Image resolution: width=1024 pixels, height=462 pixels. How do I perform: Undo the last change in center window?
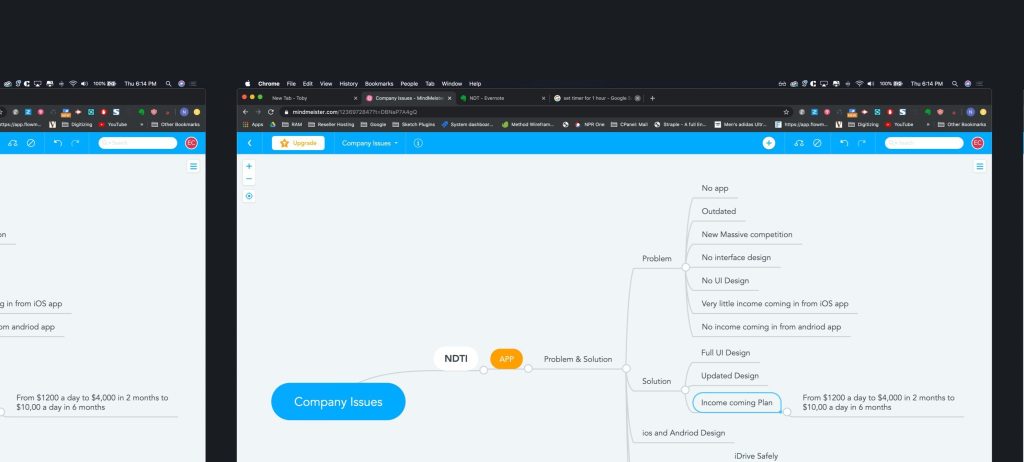coord(844,142)
